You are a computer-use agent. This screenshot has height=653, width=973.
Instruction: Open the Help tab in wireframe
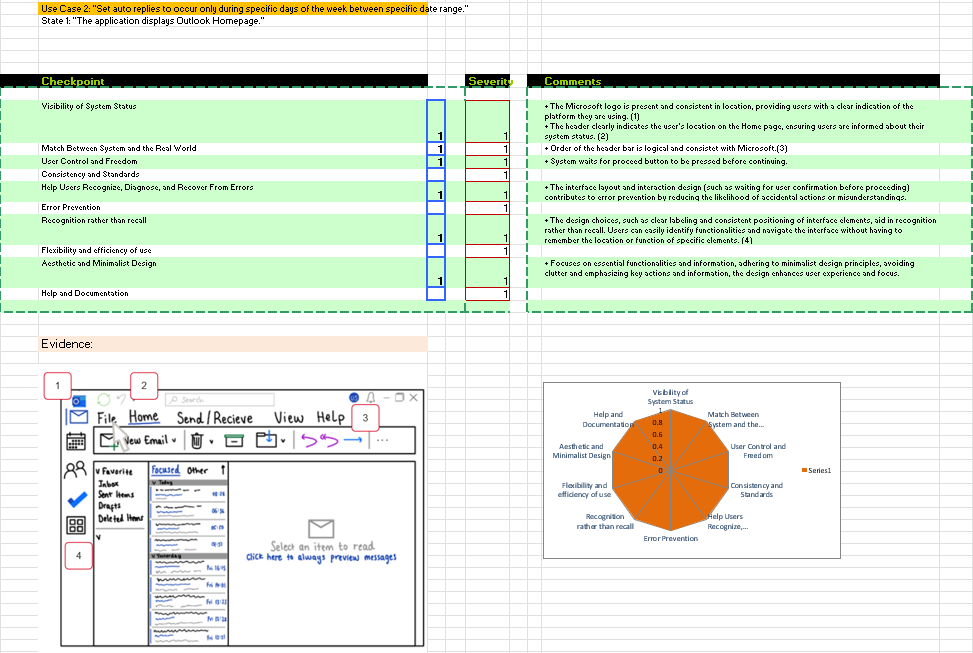[330, 417]
